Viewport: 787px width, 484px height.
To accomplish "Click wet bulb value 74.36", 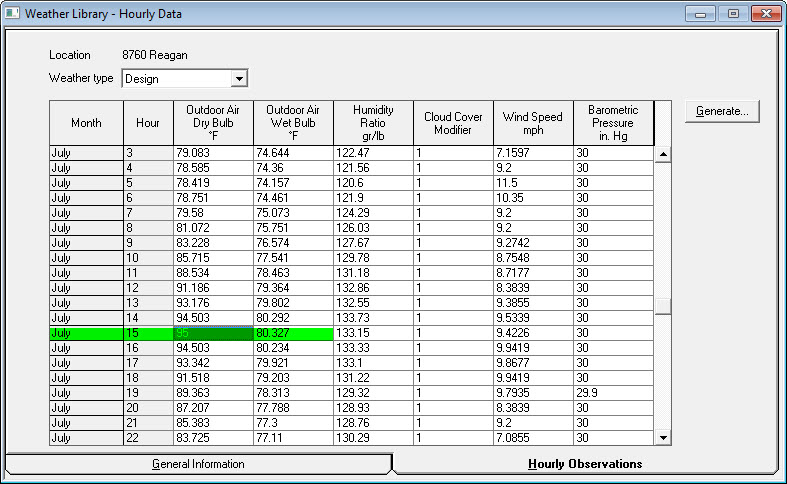I will tap(293, 168).
